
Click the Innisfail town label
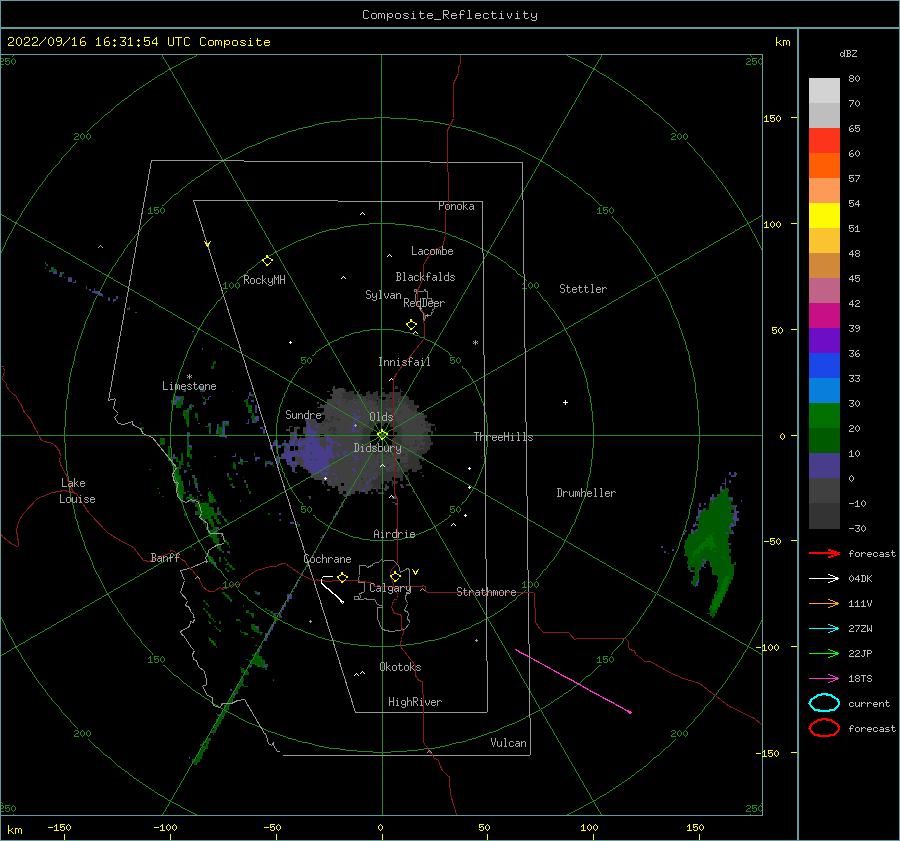tap(404, 362)
